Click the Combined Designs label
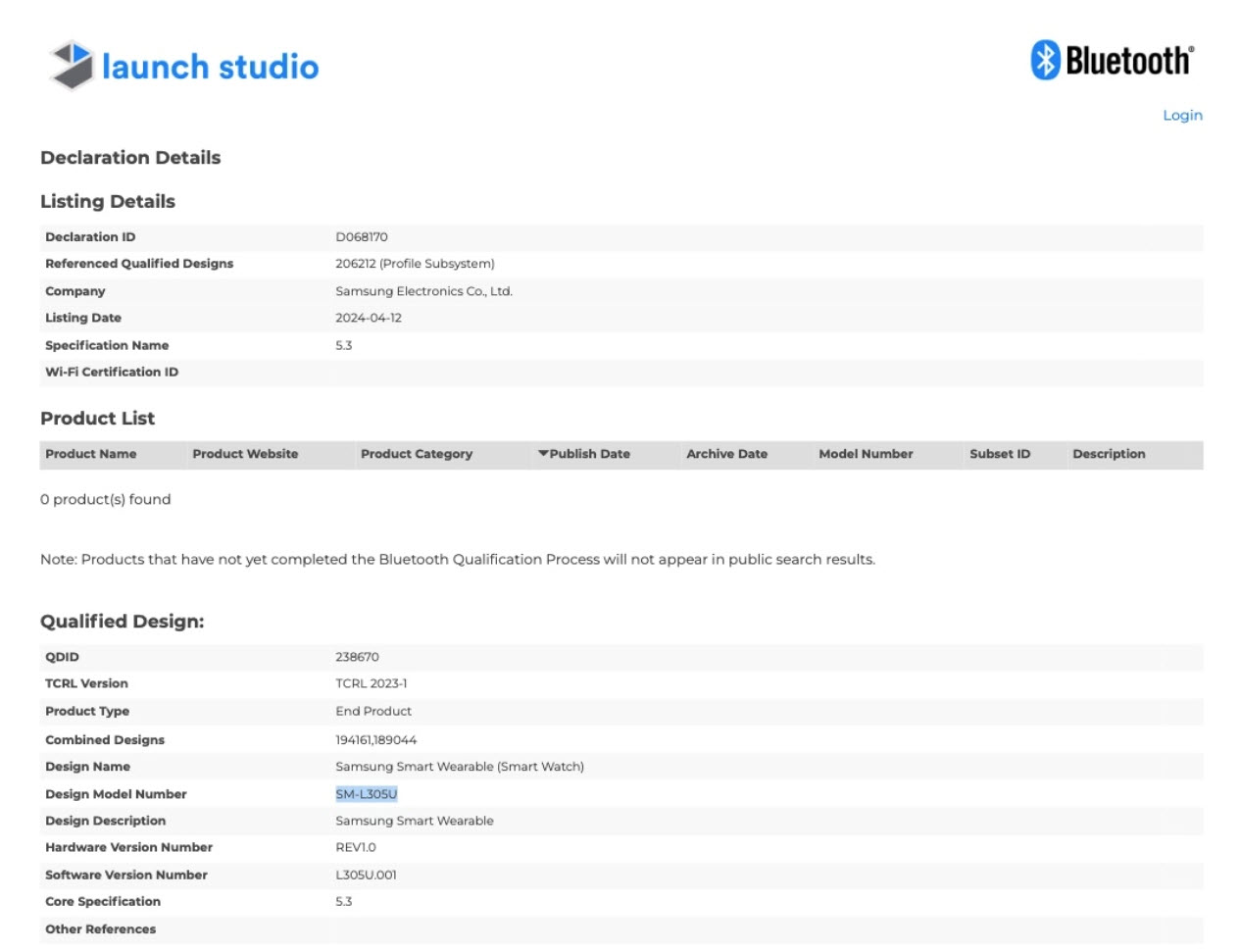The width and height of the screenshot is (1240, 952). click(x=105, y=740)
